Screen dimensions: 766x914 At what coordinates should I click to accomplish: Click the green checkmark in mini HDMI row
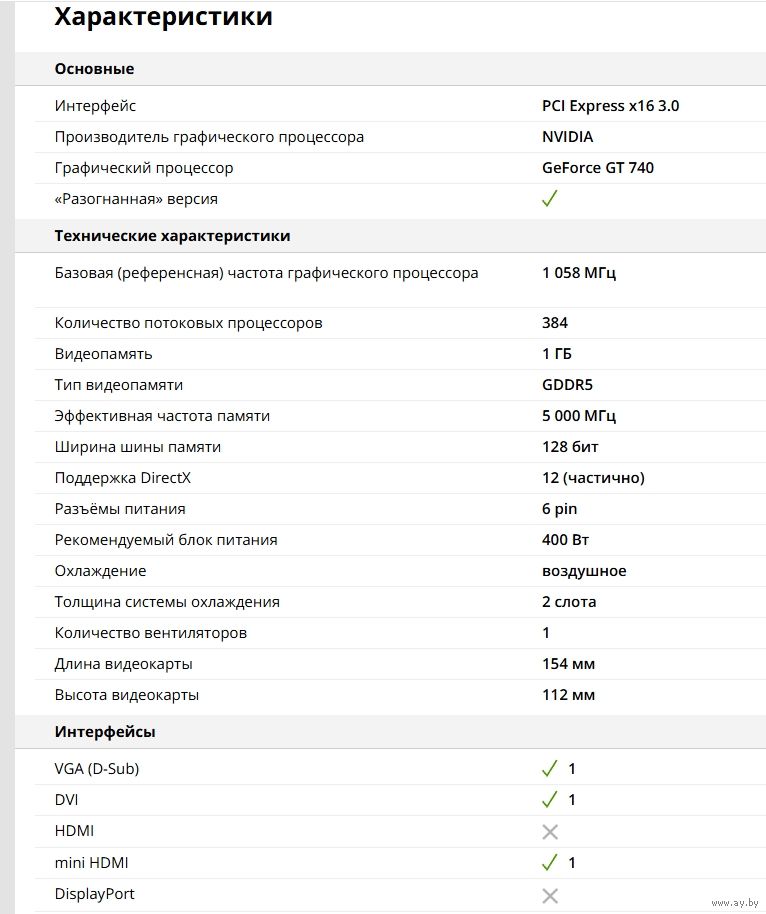pyautogui.click(x=549, y=862)
